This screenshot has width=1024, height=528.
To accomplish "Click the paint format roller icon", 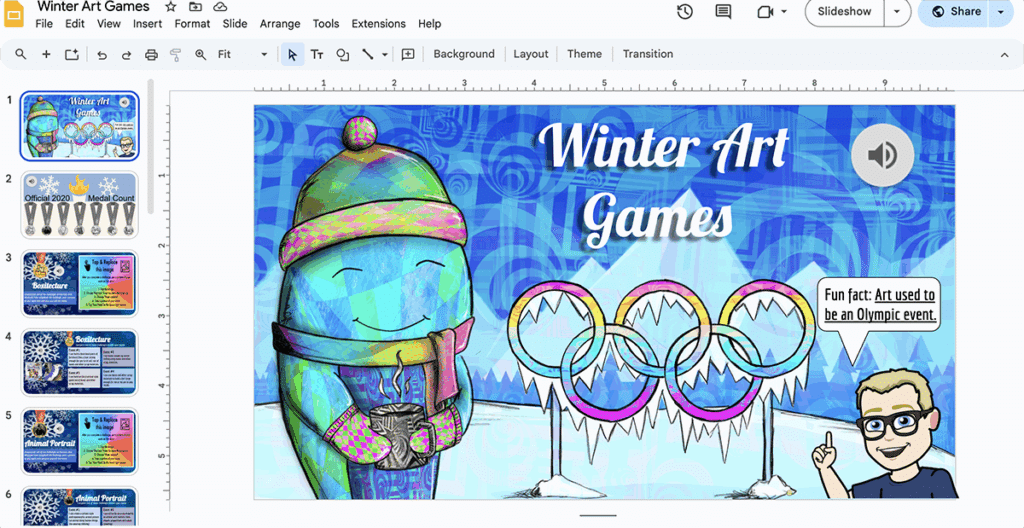I will pyautogui.click(x=175, y=55).
